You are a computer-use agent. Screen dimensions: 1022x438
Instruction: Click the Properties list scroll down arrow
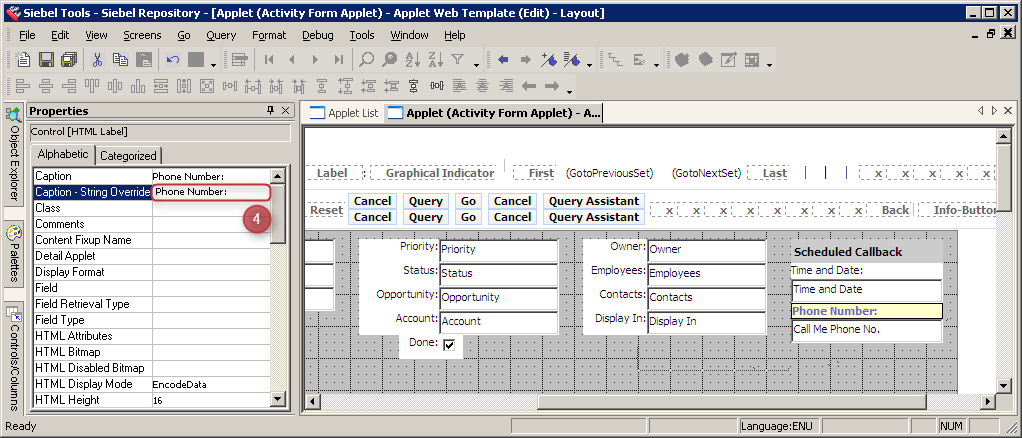278,399
